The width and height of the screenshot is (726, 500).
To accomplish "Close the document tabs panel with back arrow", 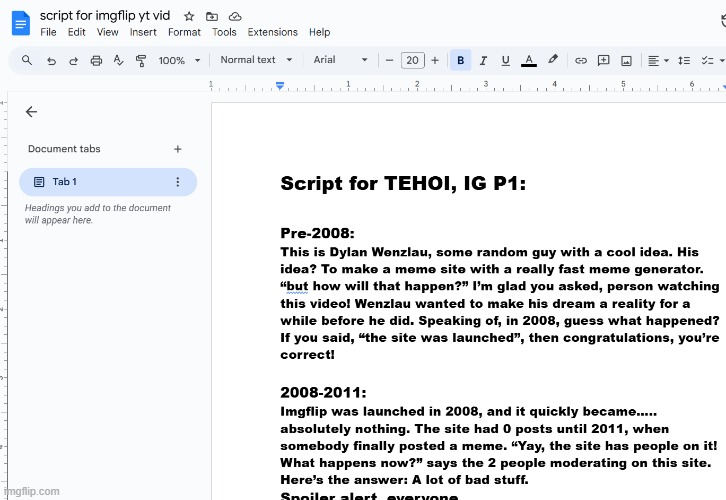I will (x=31, y=112).
